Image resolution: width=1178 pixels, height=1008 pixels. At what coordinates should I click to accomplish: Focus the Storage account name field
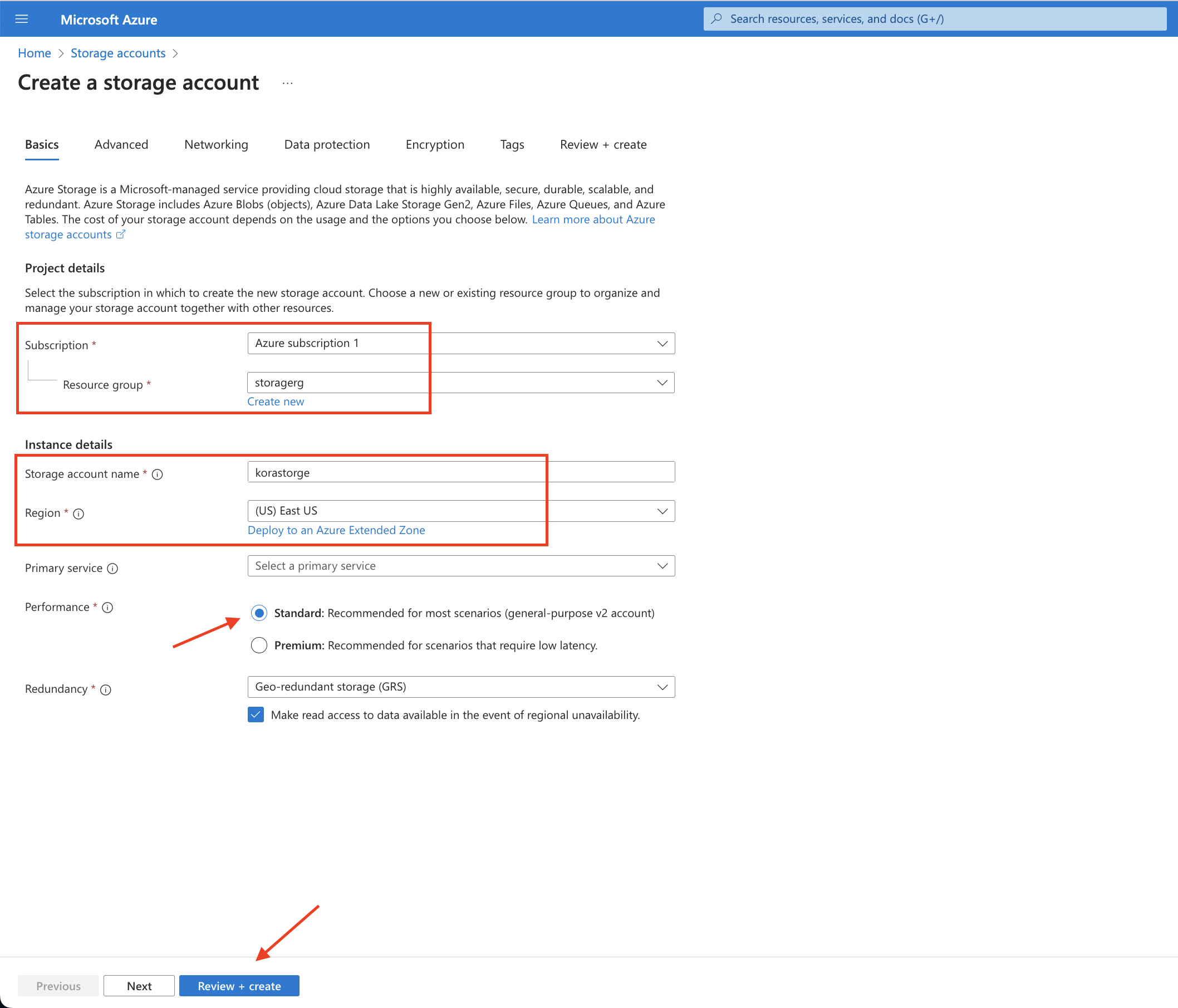tap(461, 472)
